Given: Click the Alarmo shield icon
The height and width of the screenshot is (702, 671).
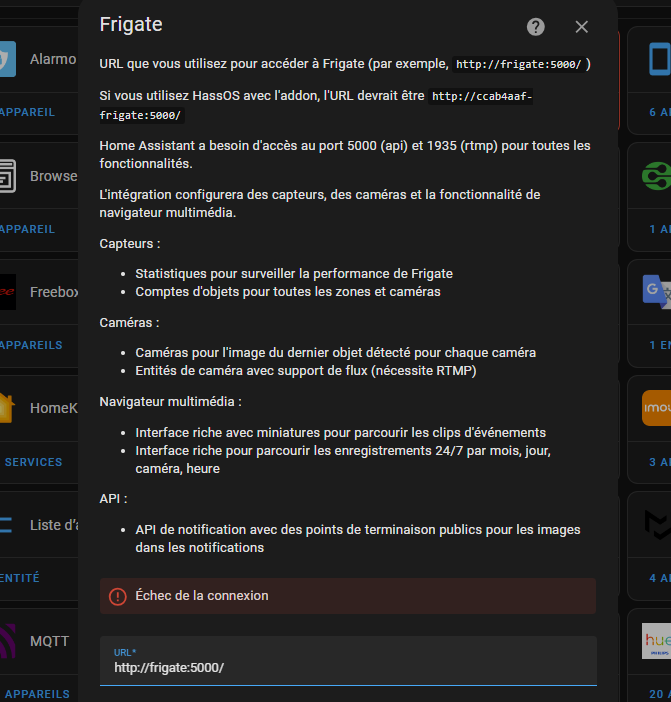Looking at the screenshot, I should coord(7,59).
